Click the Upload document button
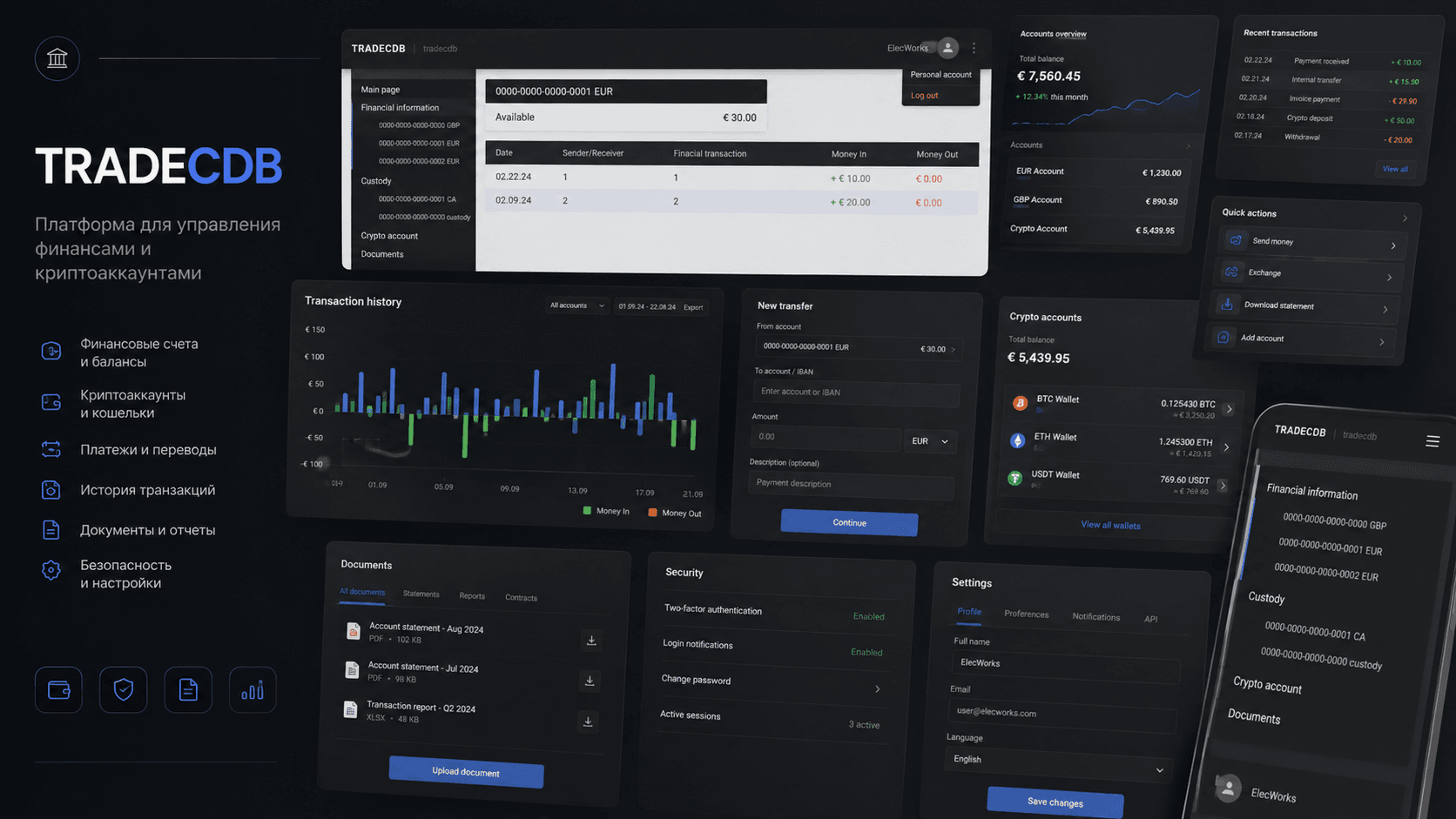Screen dimensions: 1456x819 click(x=466, y=772)
